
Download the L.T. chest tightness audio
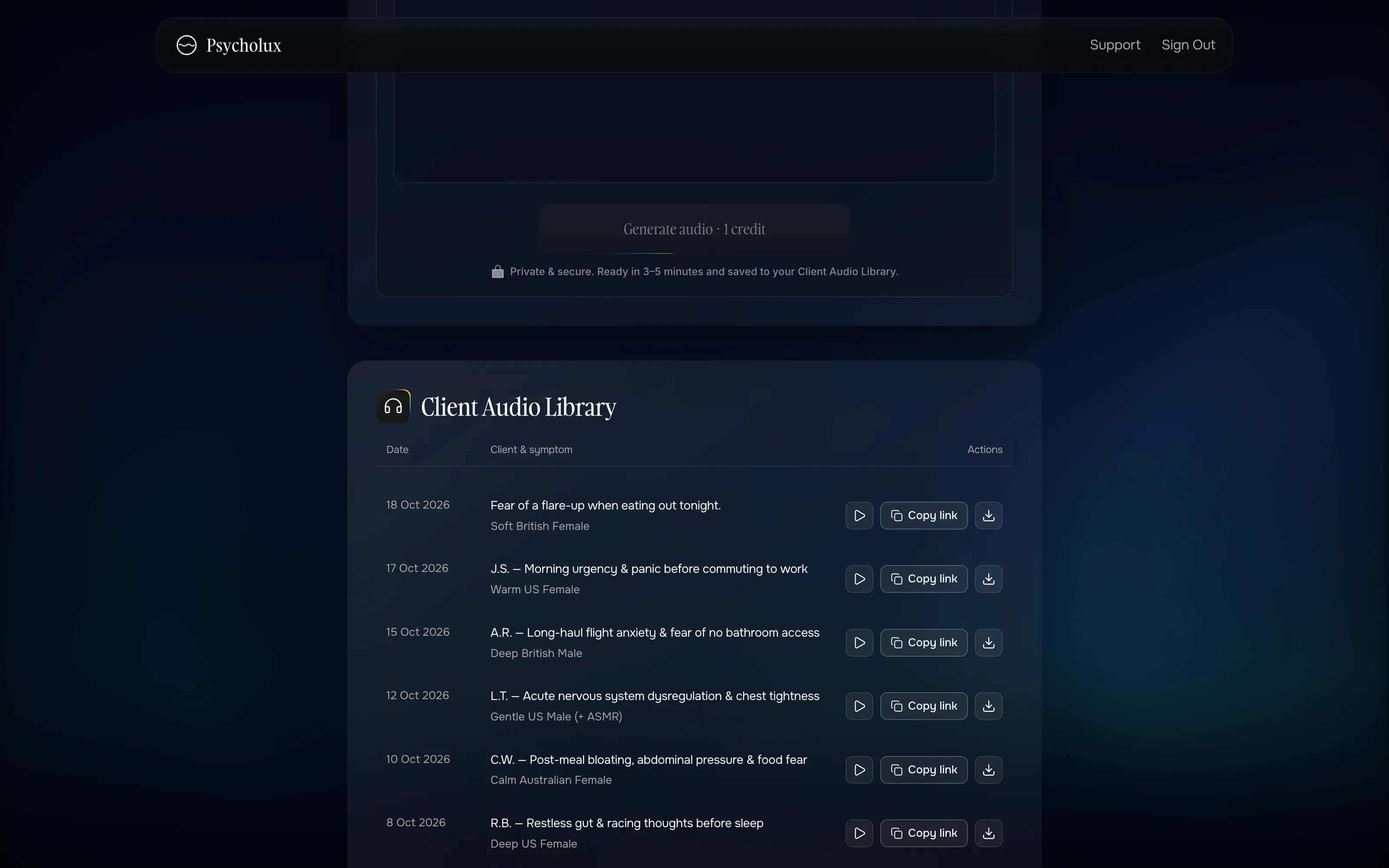tap(988, 706)
